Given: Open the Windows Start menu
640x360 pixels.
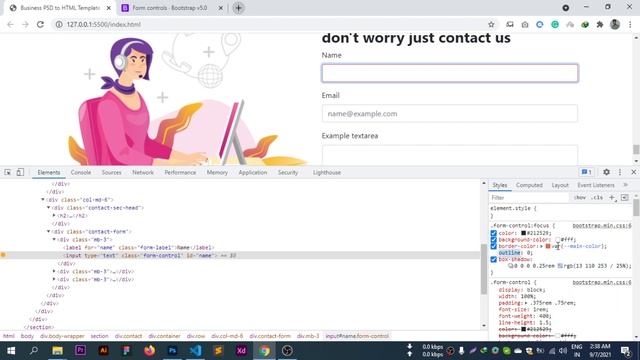Looking at the screenshot, I should (11, 351).
